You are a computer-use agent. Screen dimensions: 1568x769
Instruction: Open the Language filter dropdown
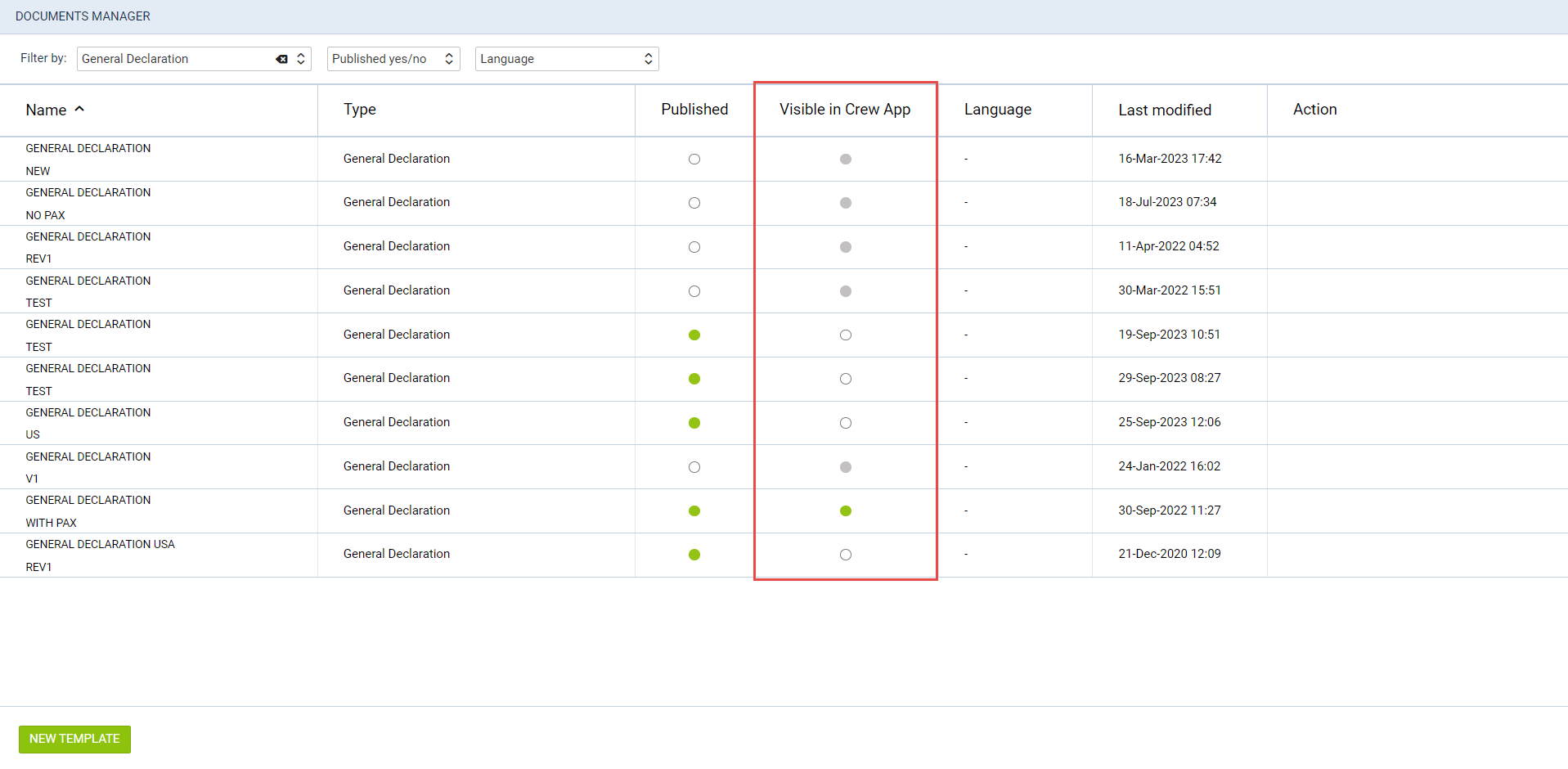(x=567, y=59)
